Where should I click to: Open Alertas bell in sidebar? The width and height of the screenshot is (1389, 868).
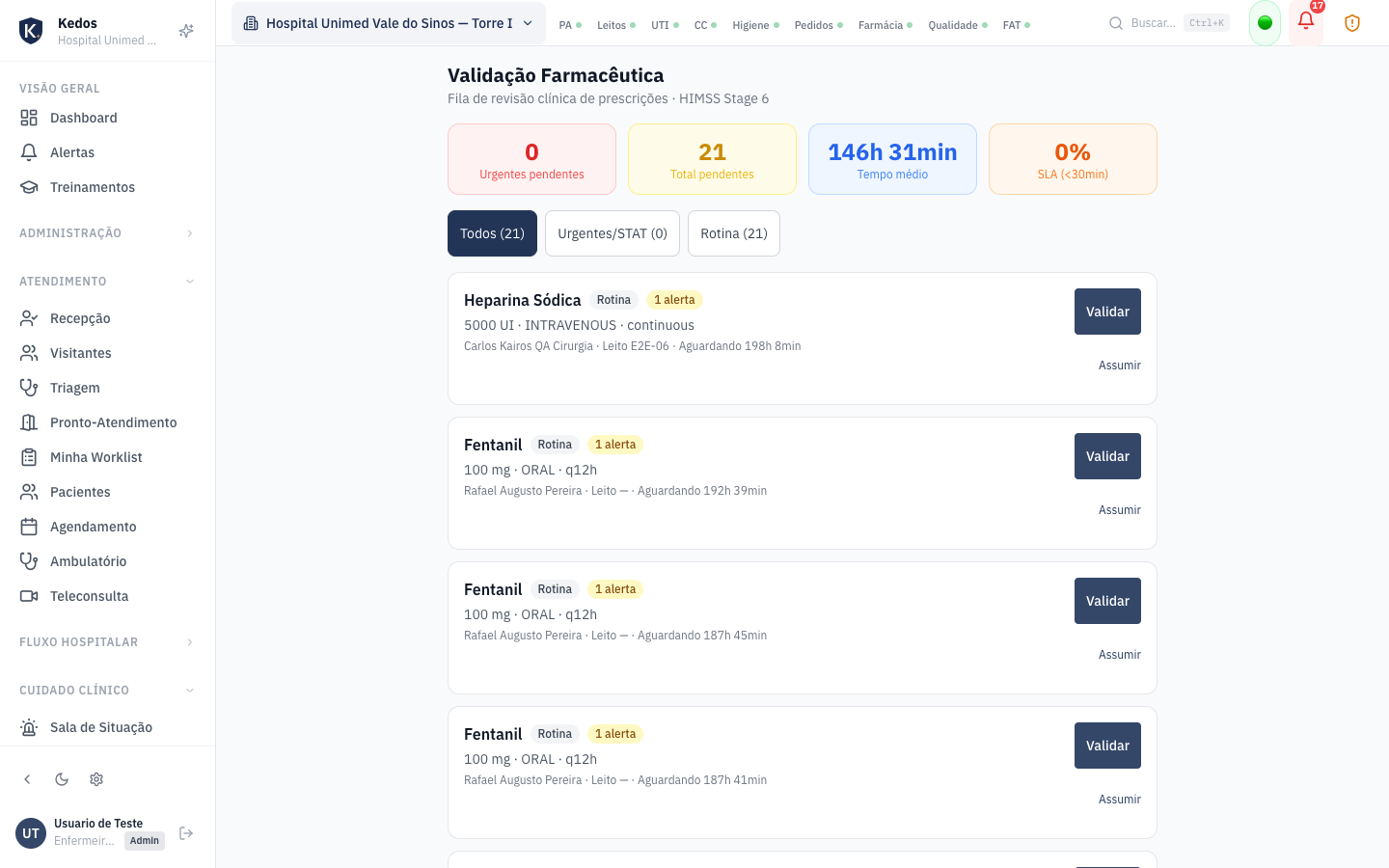(x=107, y=152)
